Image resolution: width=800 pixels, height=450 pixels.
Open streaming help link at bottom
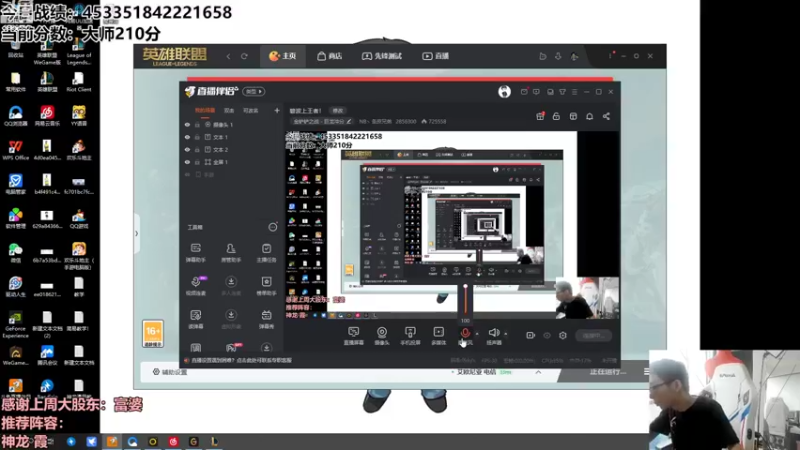(x=240, y=360)
